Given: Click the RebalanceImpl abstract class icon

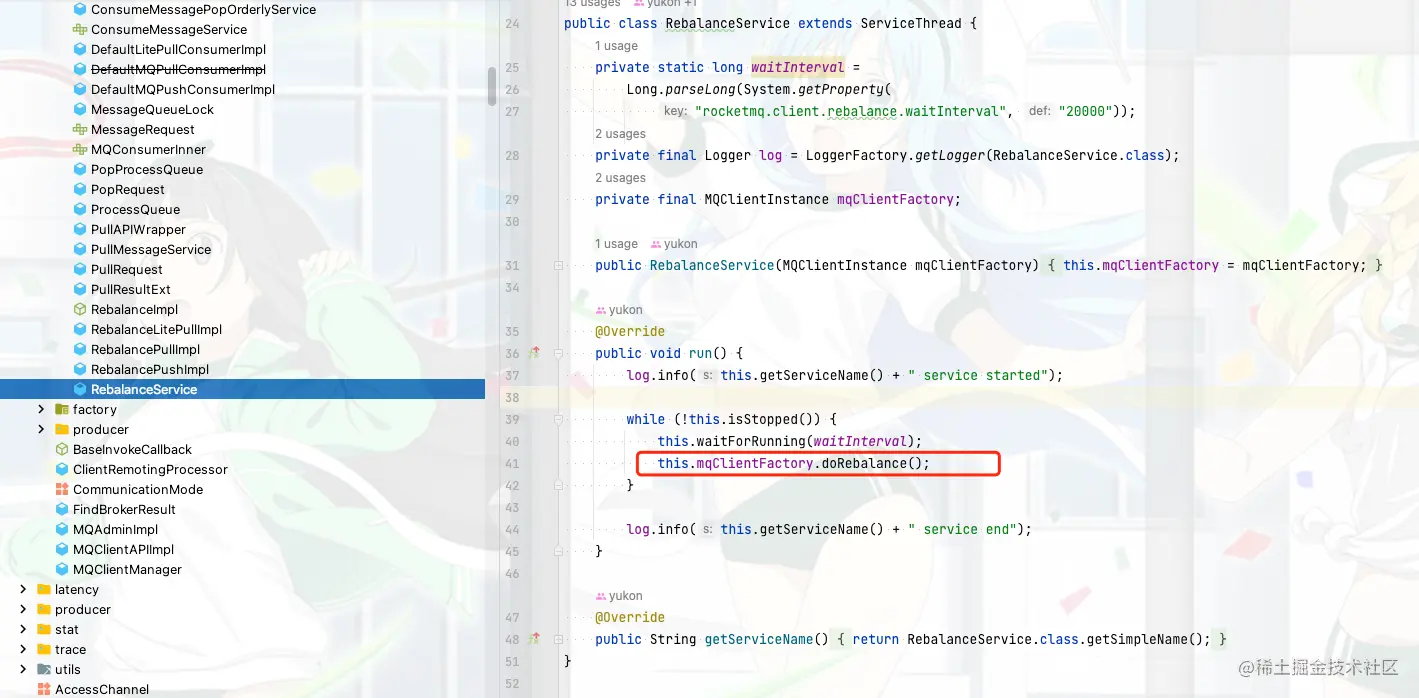Looking at the screenshot, I should [x=80, y=309].
